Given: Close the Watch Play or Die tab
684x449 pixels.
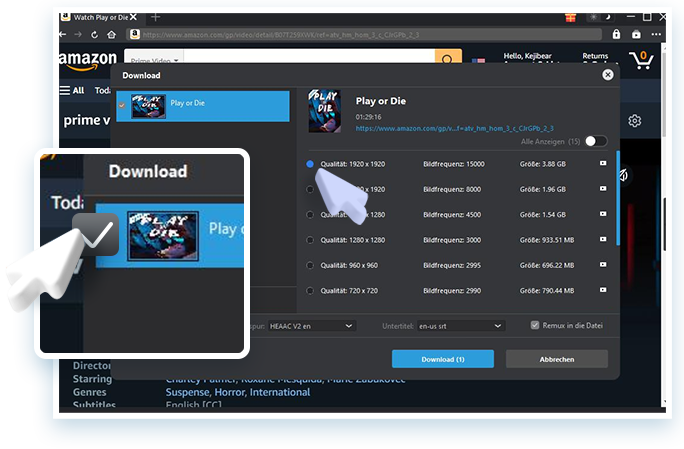Looking at the screenshot, I should tap(133, 17).
